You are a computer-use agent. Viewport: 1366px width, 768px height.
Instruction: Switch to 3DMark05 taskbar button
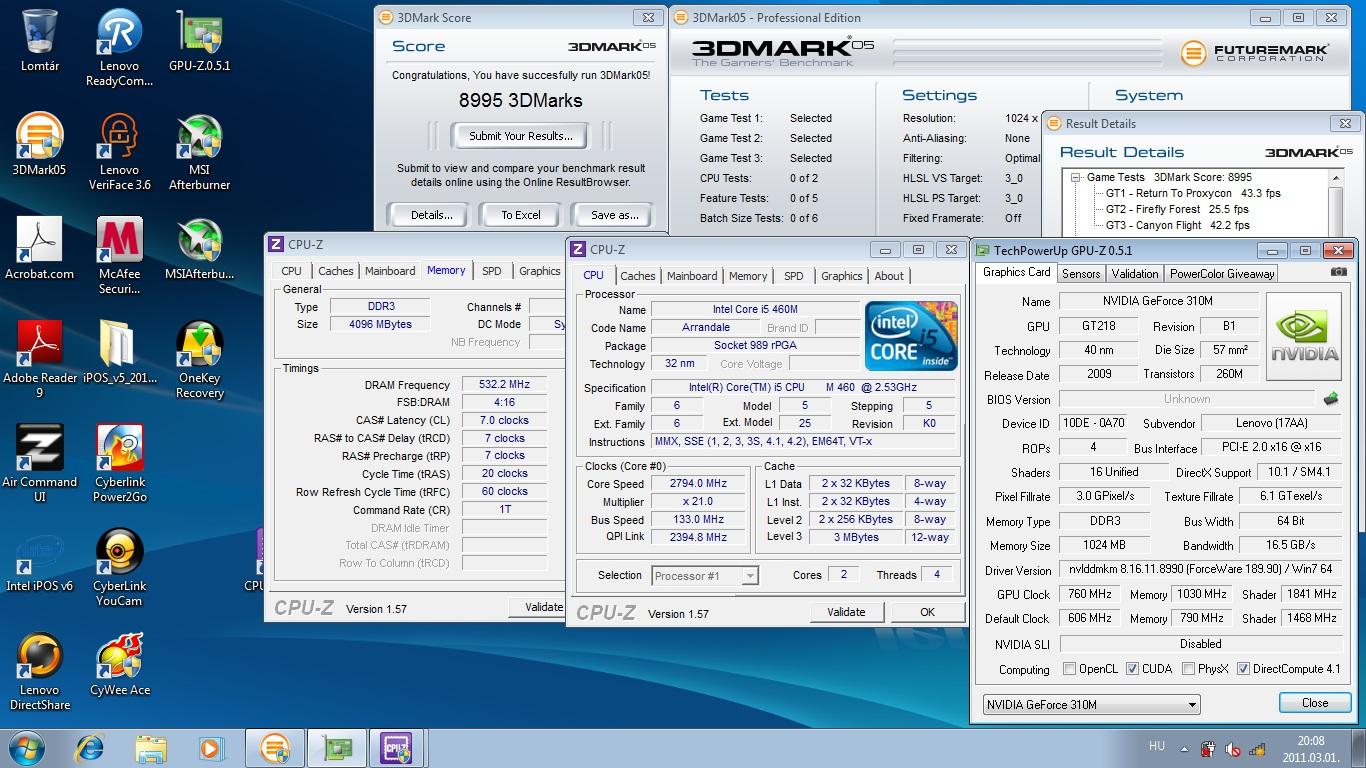pos(275,748)
